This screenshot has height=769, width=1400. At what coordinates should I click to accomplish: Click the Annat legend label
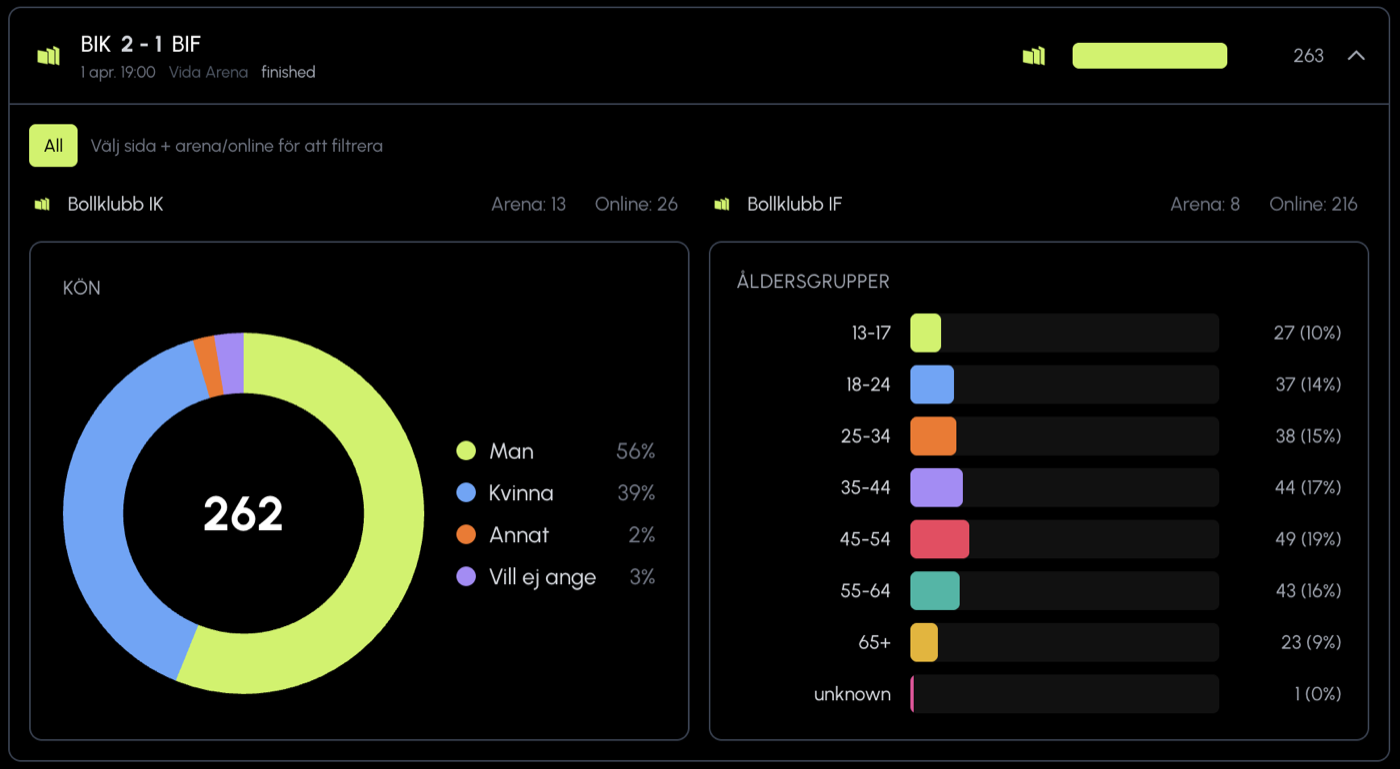click(519, 535)
